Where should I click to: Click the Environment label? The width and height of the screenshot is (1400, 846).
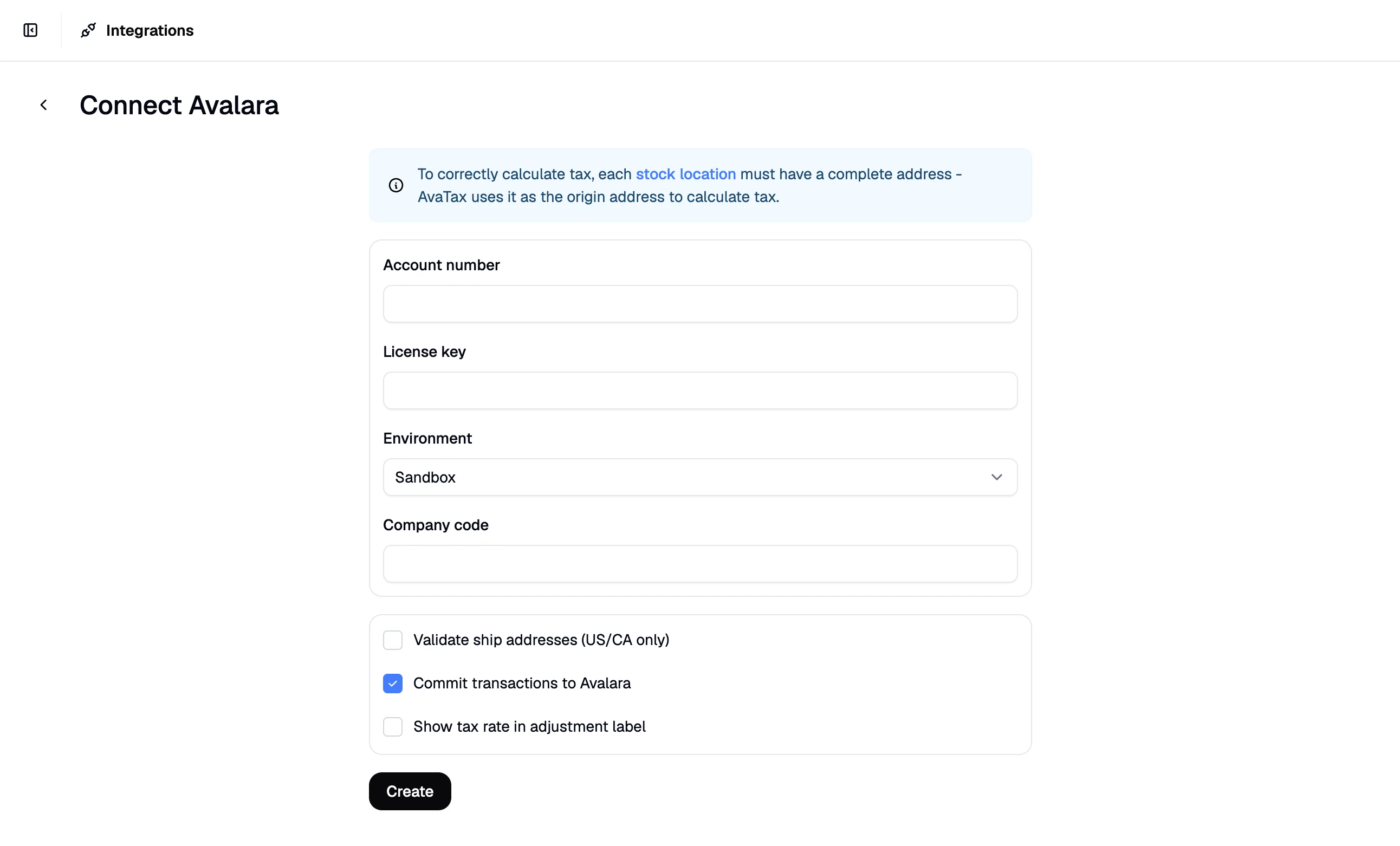(427, 438)
